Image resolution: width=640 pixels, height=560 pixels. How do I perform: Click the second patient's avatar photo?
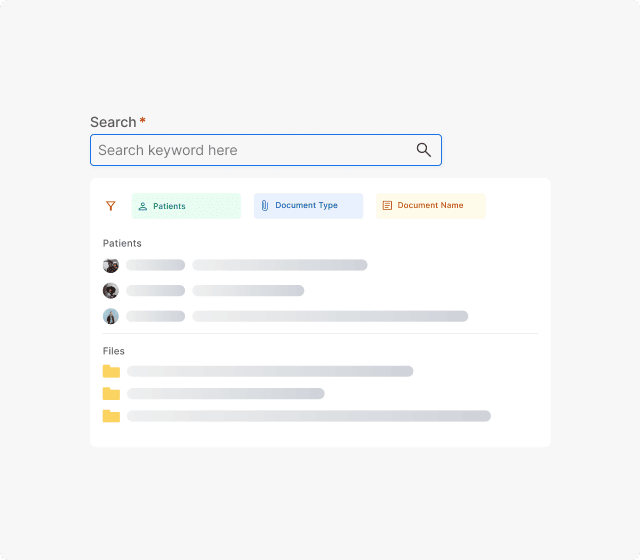pyautogui.click(x=111, y=291)
